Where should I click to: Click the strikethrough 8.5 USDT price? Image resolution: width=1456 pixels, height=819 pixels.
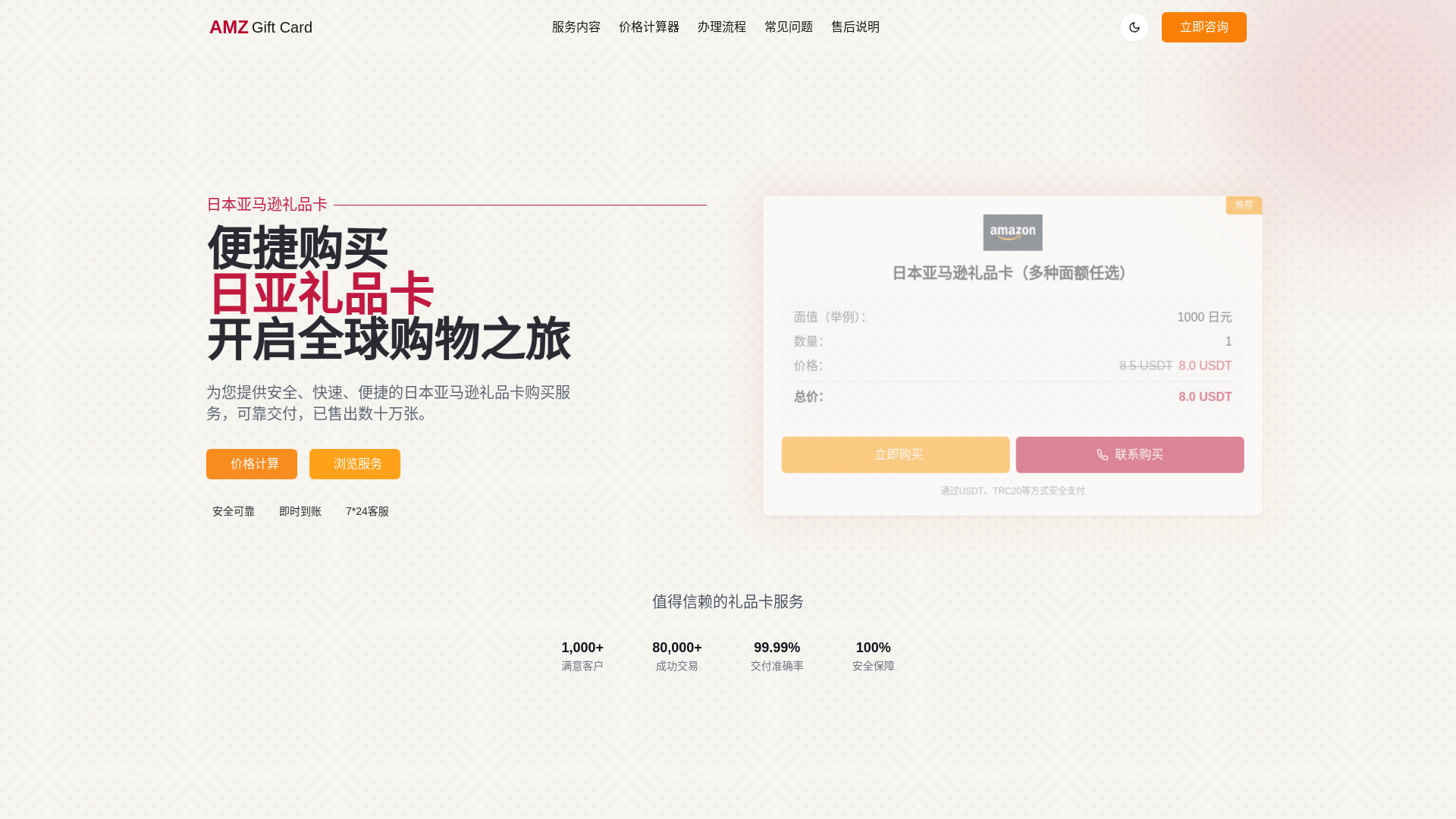[1146, 366]
